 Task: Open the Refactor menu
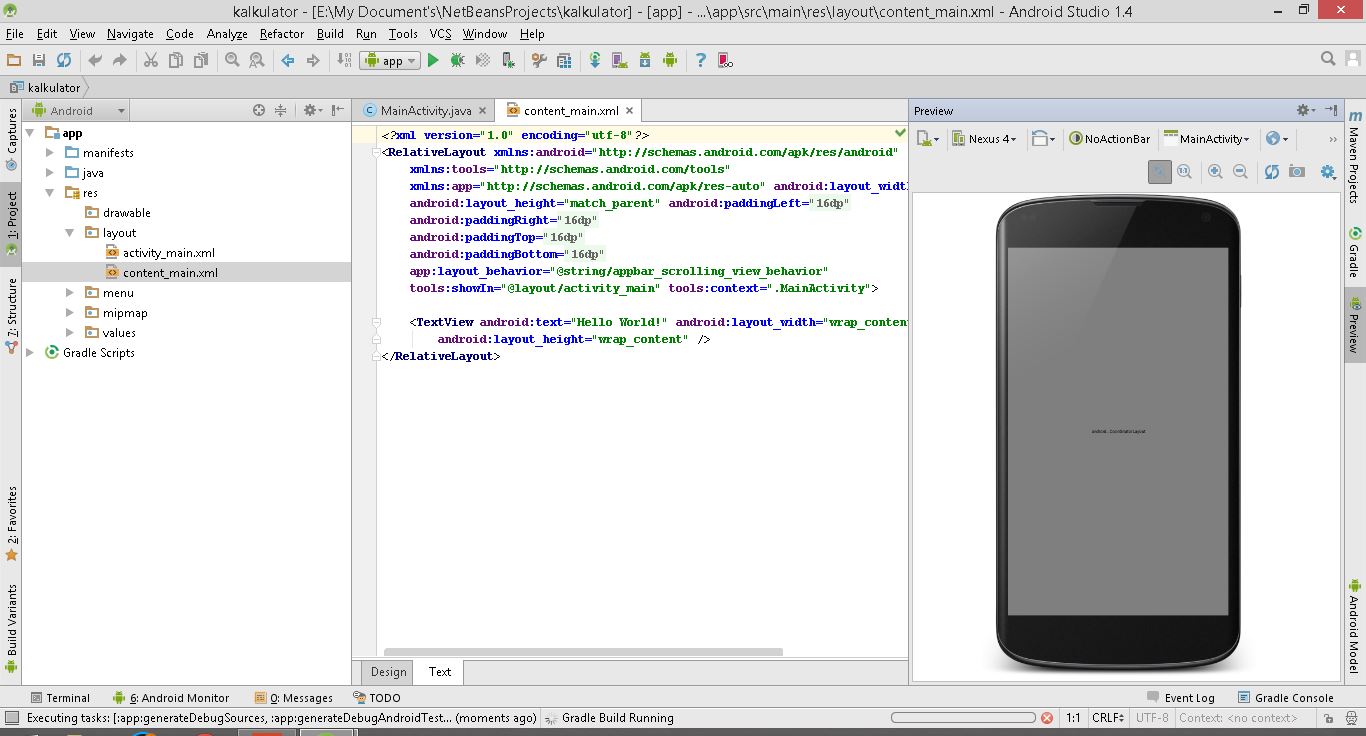click(281, 33)
